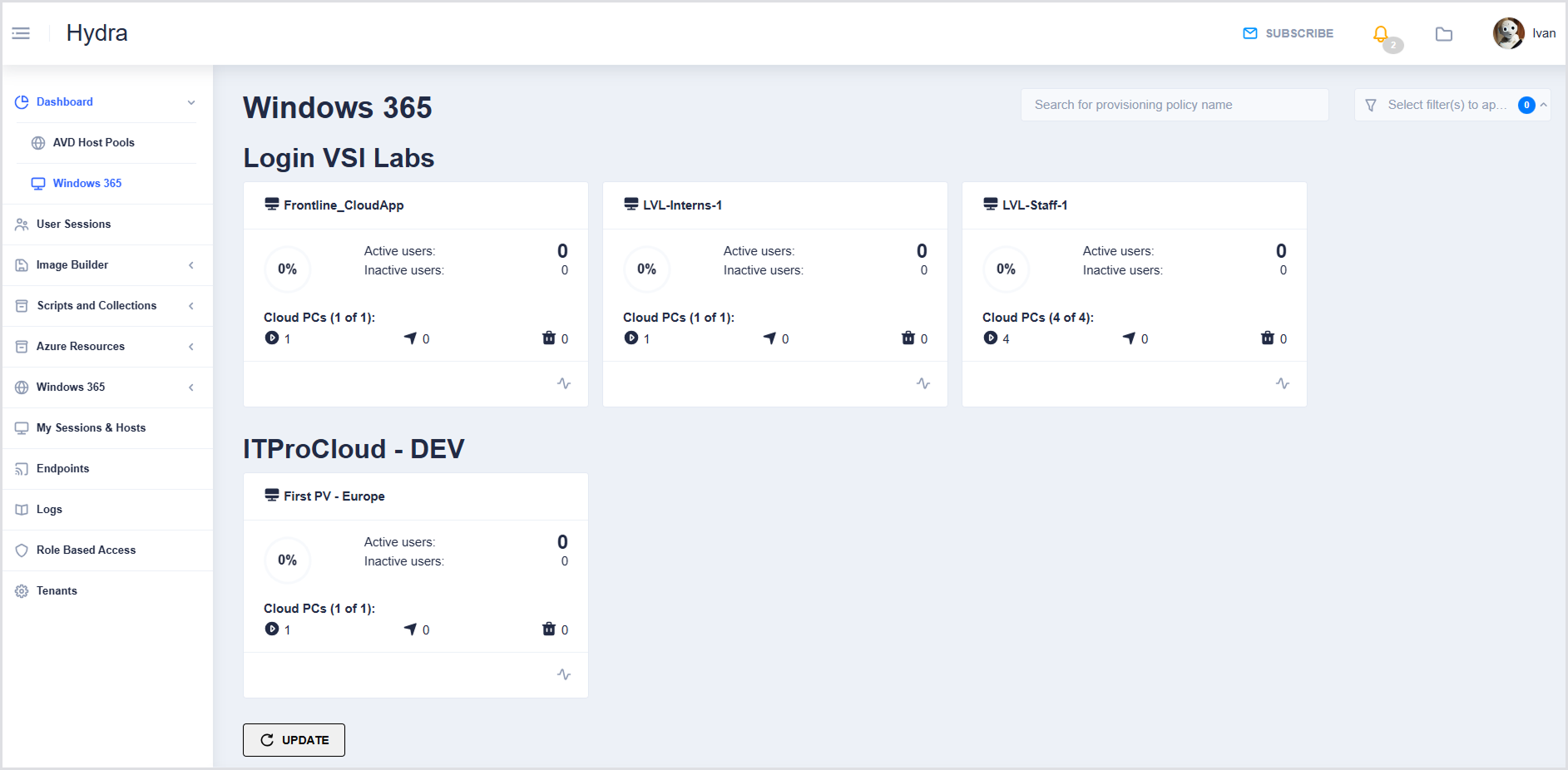Select AVD Host Pools in sidebar
The height and width of the screenshot is (770, 1568).
click(93, 143)
